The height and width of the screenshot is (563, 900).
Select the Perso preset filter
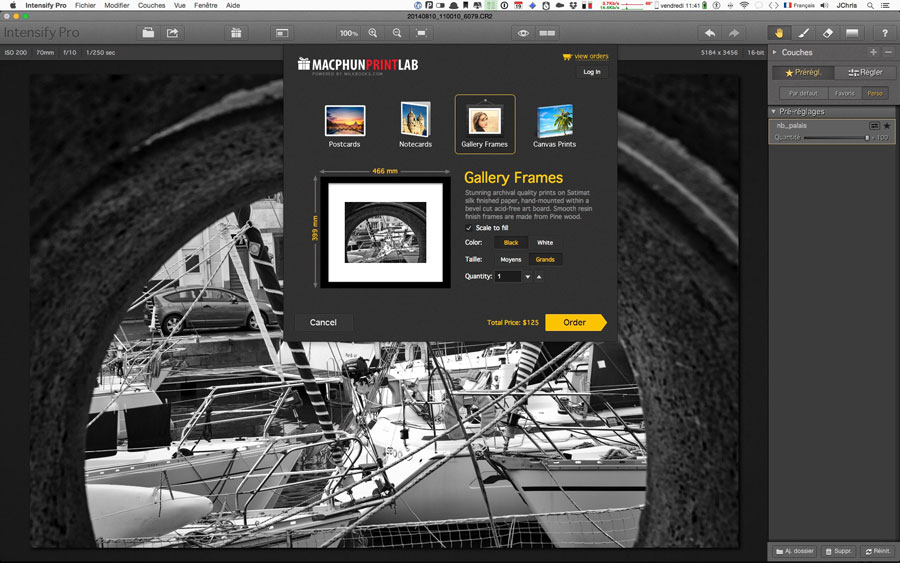(x=875, y=93)
